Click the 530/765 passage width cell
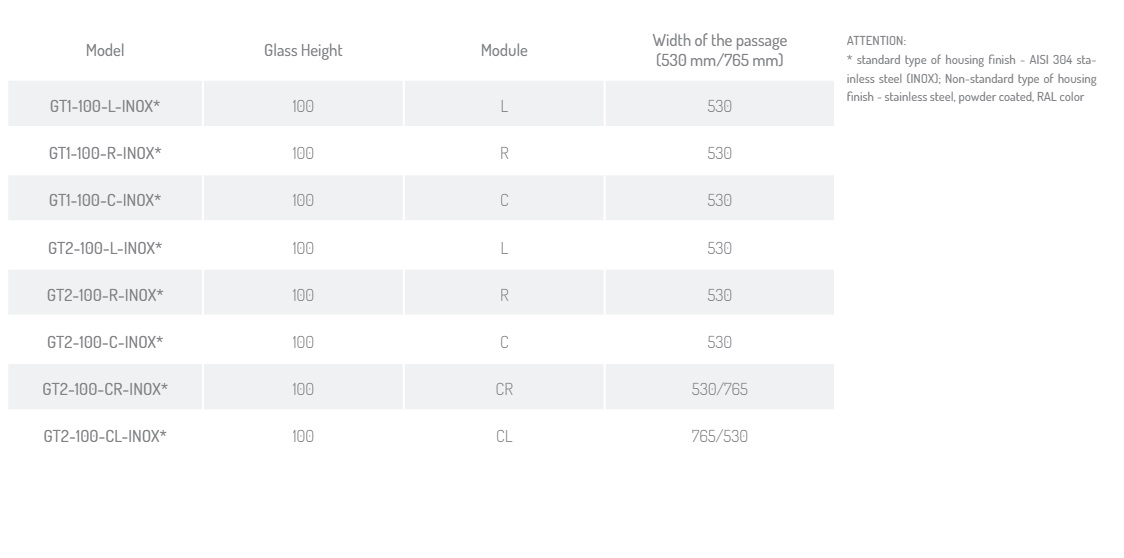 [x=720, y=387]
